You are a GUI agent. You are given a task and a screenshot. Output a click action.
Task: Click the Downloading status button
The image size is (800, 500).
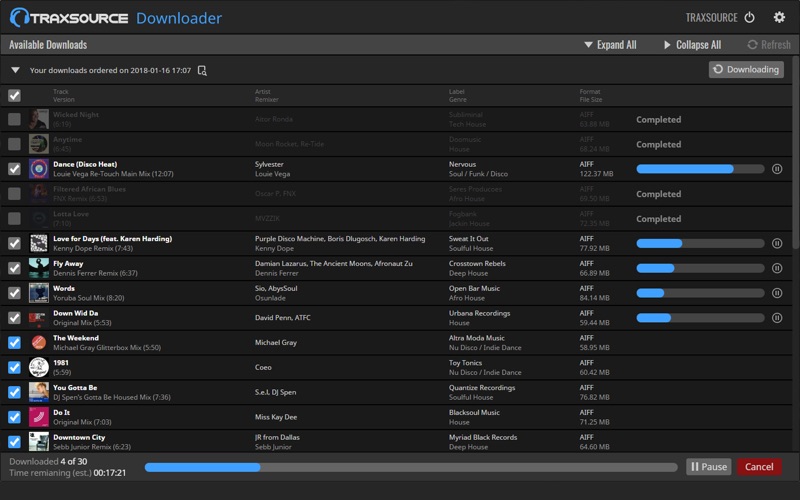(x=746, y=69)
